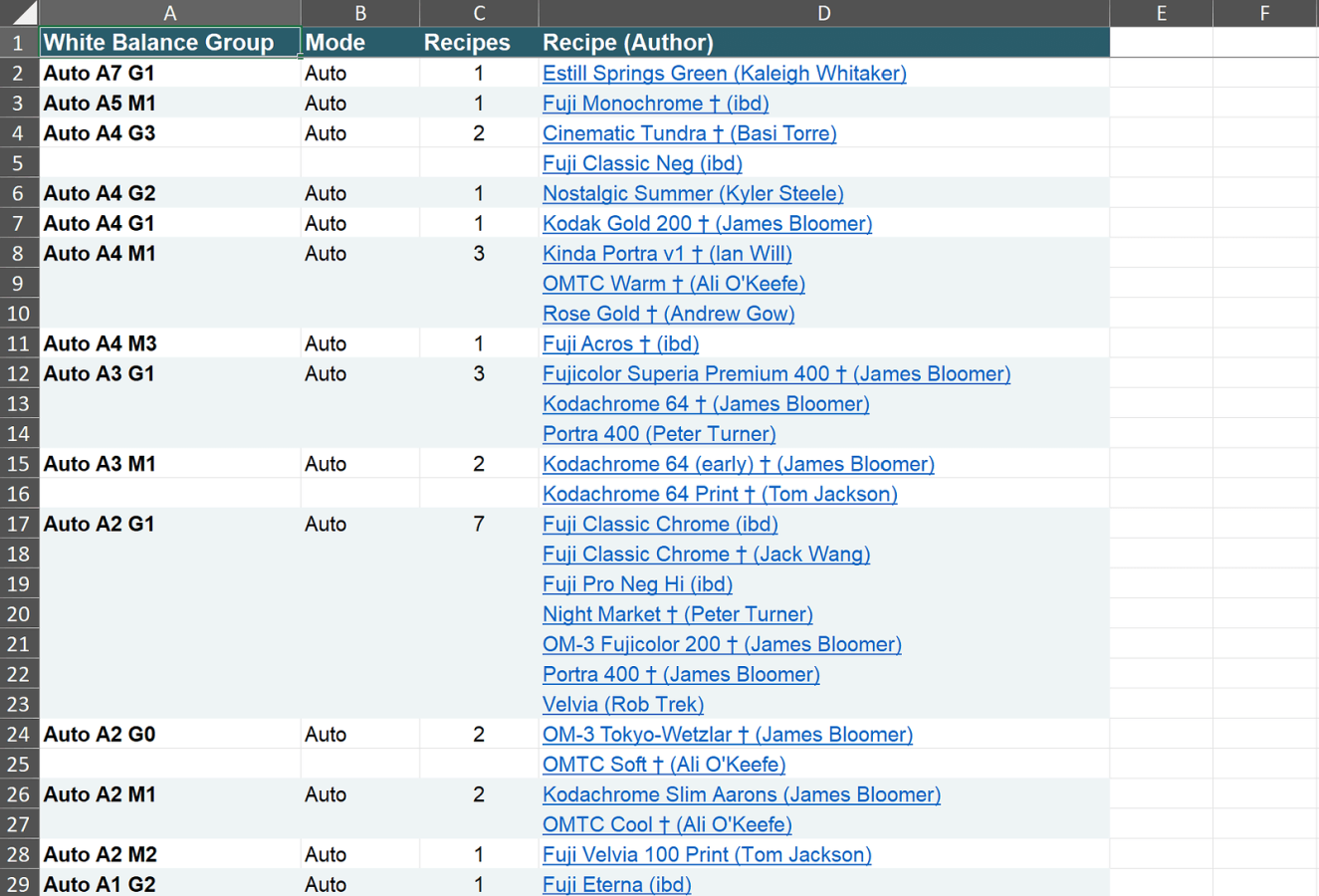Open OMTC Warm † (Ali O'Keefe) link

pos(674,284)
